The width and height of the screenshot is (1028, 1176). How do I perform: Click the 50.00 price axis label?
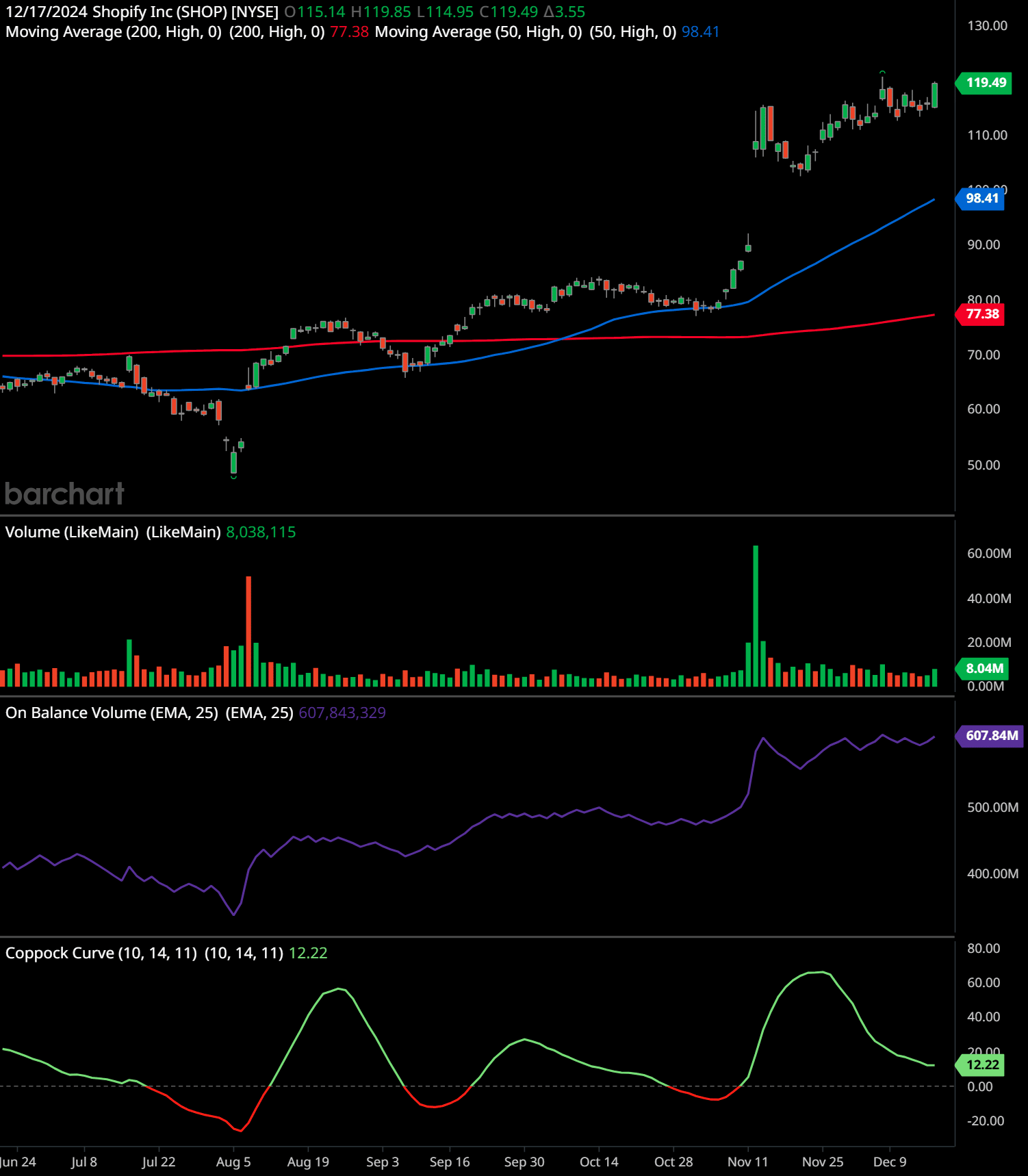pos(984,465)
